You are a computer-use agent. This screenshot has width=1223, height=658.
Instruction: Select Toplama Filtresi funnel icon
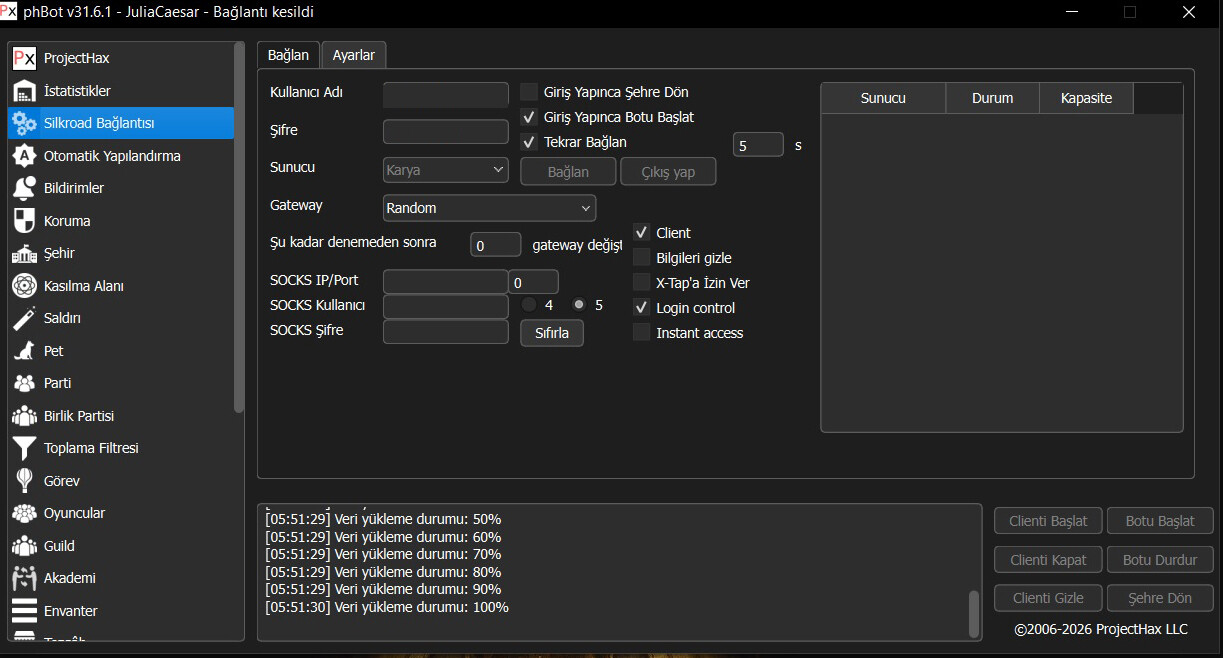[x=25, y=448]
